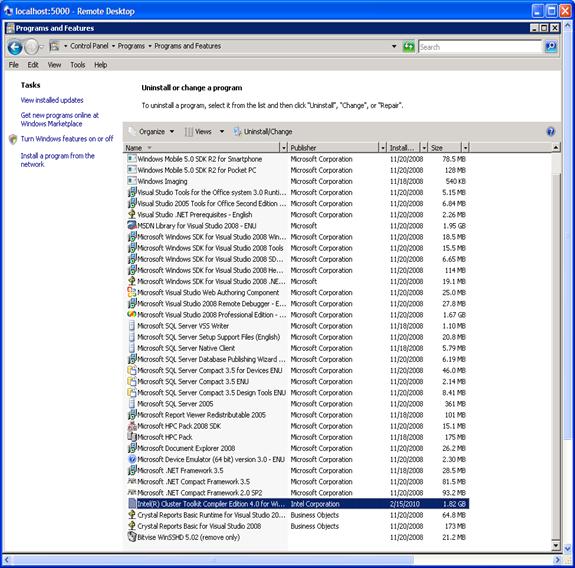
Task: Expand the Publisher column filter arrow
Action: [x=383, y=148]
